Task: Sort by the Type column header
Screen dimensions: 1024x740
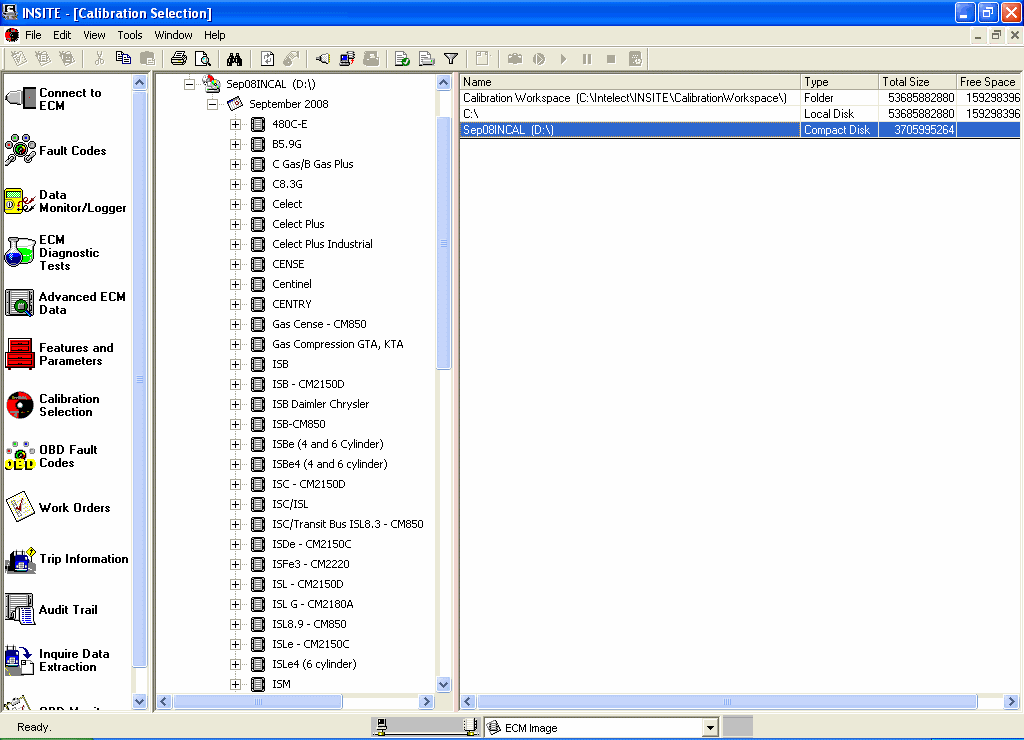Action: coord(839,82)
